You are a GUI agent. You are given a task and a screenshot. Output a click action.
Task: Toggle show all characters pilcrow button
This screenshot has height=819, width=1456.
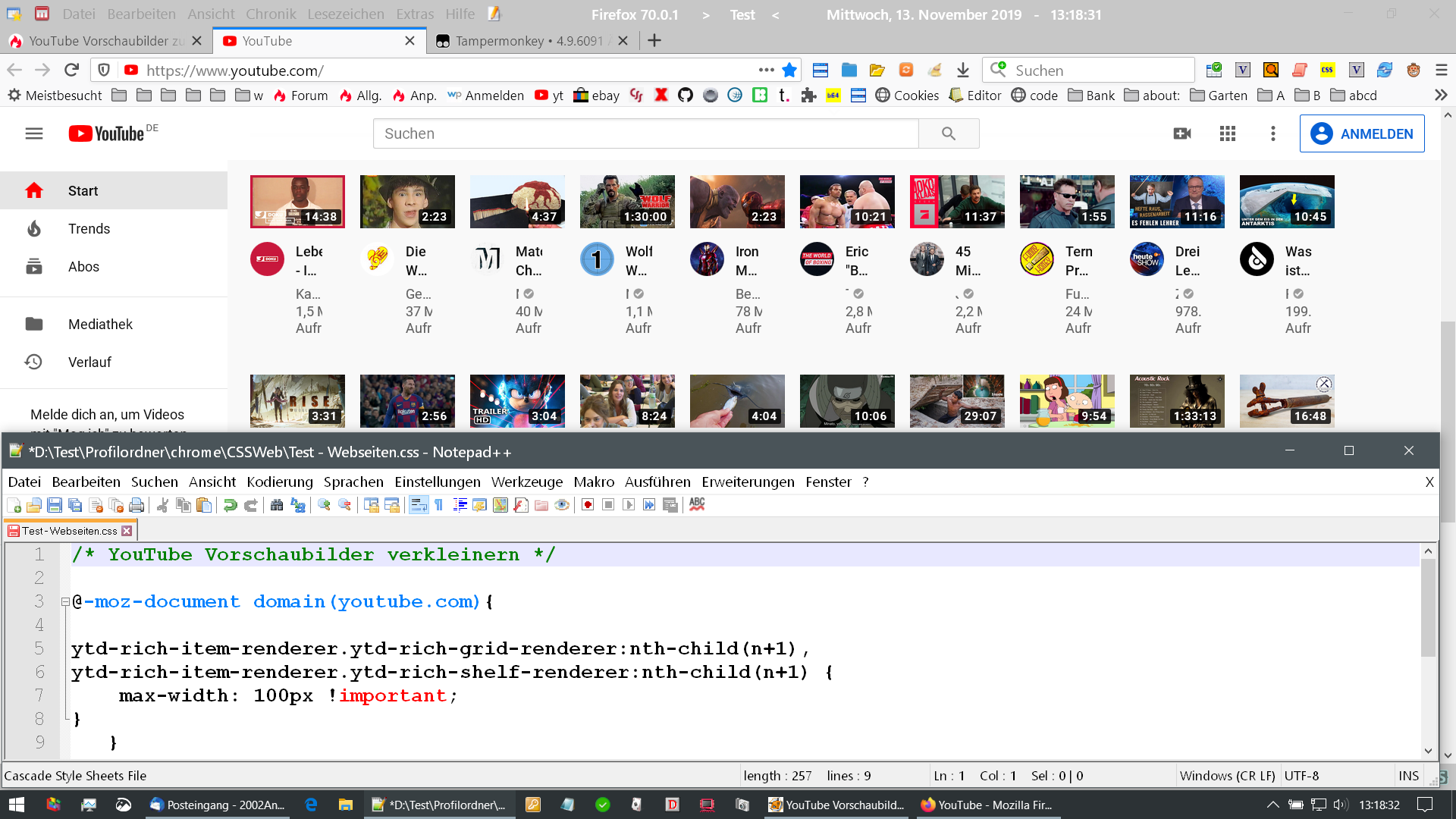click(x=439, y=505)
